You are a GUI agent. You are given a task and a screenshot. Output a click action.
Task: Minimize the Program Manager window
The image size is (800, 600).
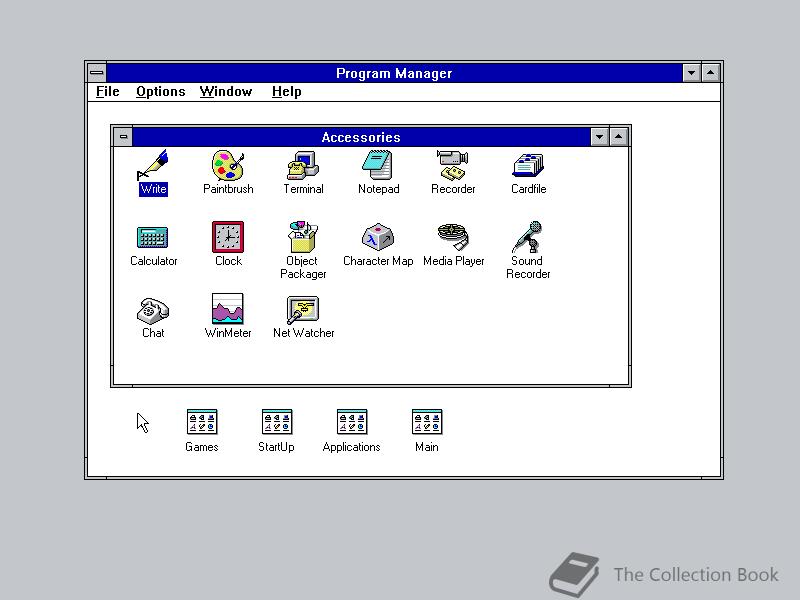point(691,73)
